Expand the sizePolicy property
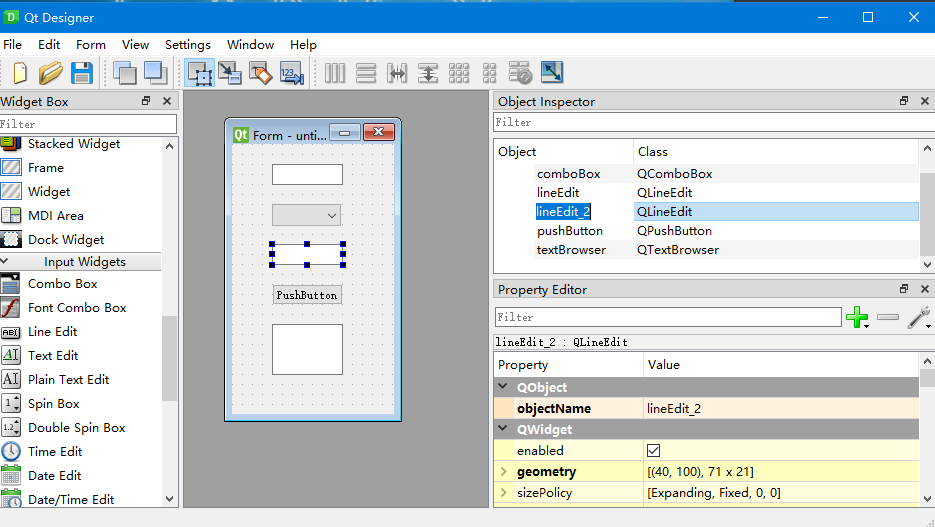The width and height of the screenshot is (935, 527). 504,492
